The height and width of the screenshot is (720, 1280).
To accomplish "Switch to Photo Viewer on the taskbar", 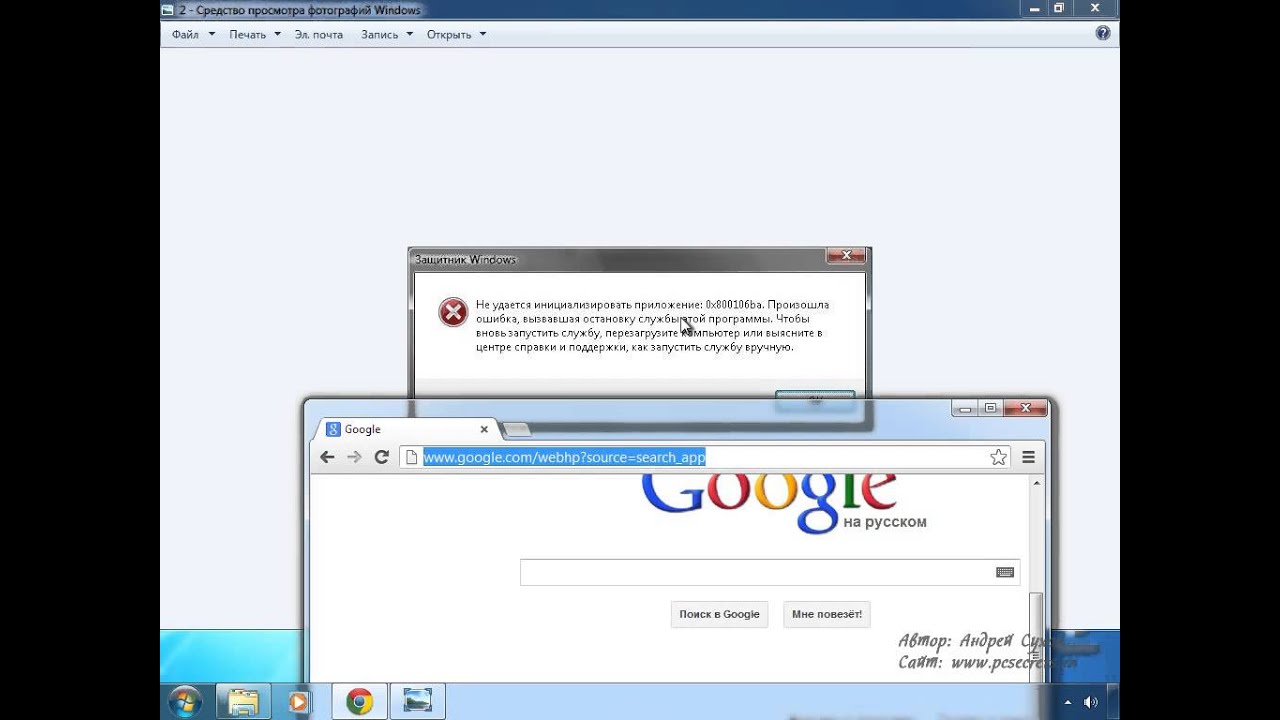I will click(x=417, y=702).
